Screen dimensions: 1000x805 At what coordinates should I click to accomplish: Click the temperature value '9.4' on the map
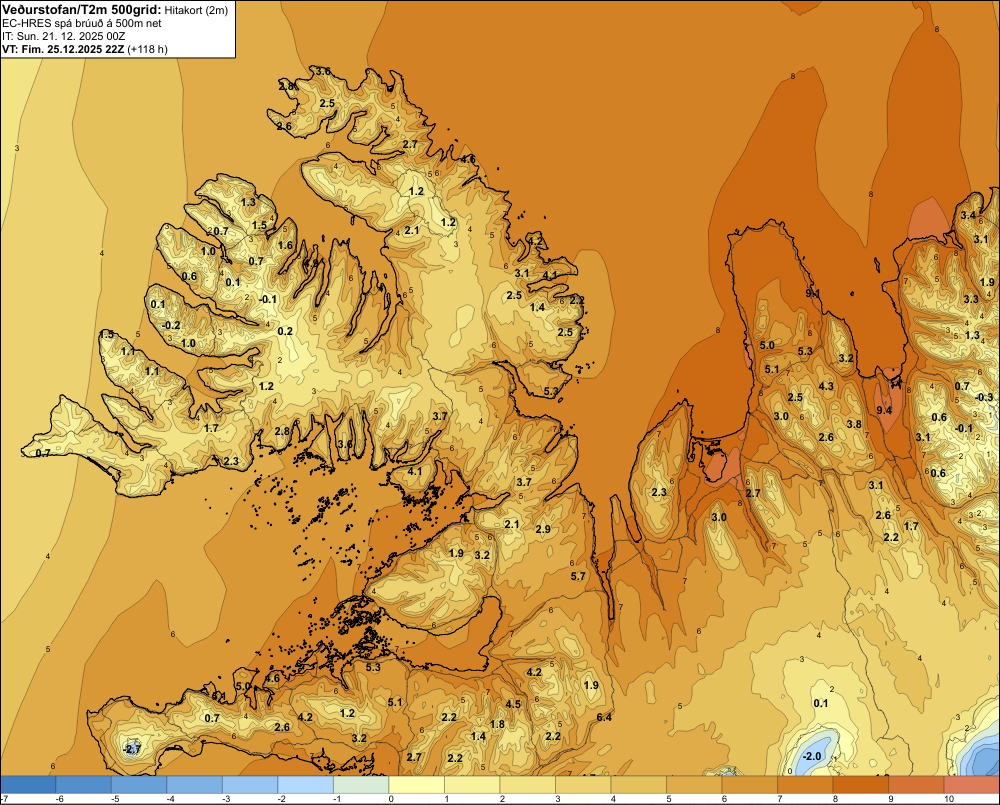tap(884, 410)
